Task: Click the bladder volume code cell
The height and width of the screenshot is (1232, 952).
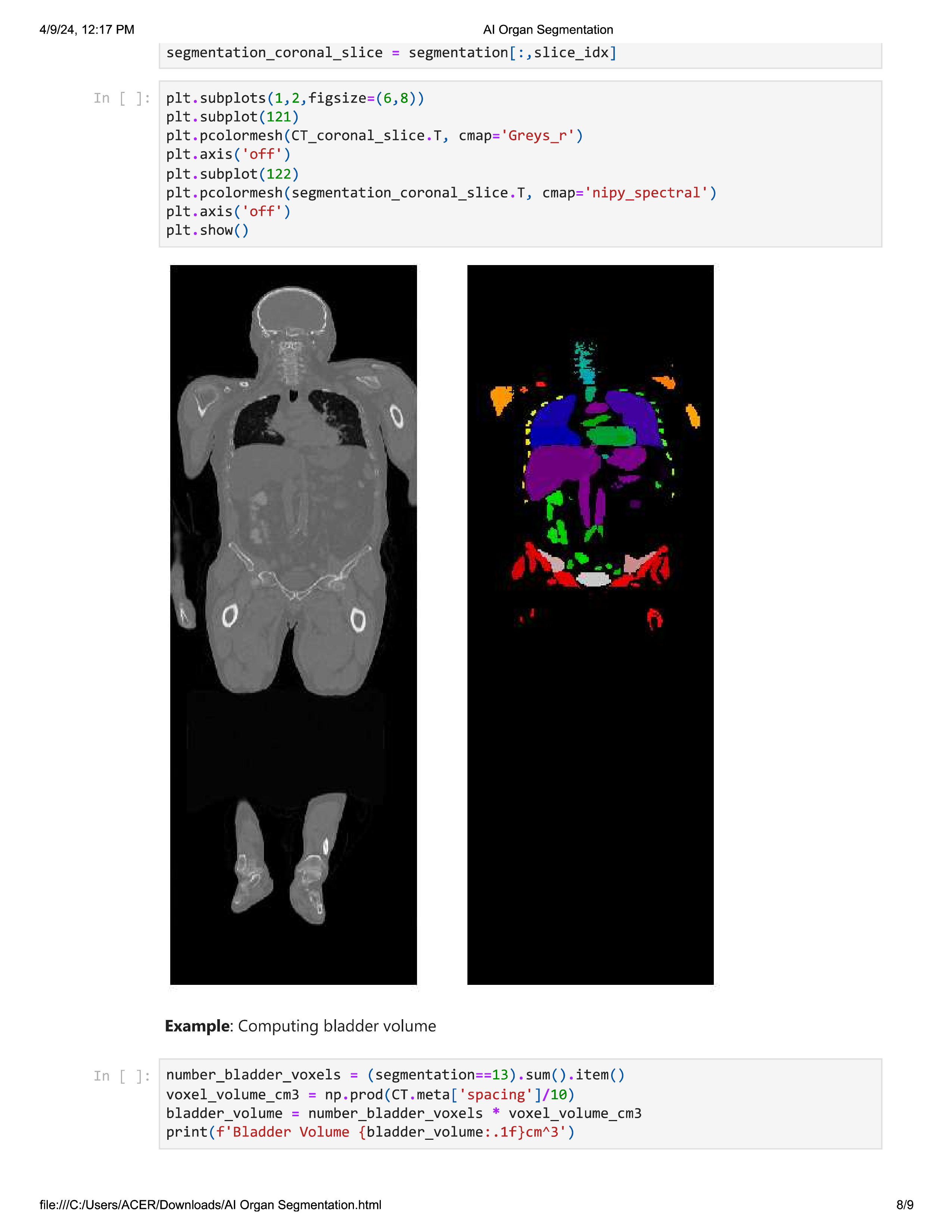Action: click(520, 1103)
